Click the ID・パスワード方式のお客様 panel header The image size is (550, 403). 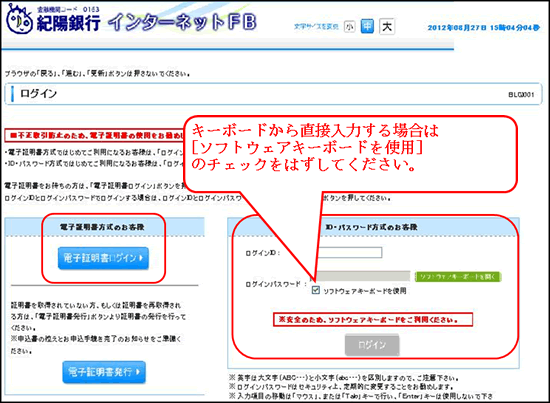[x=371, y=227]
